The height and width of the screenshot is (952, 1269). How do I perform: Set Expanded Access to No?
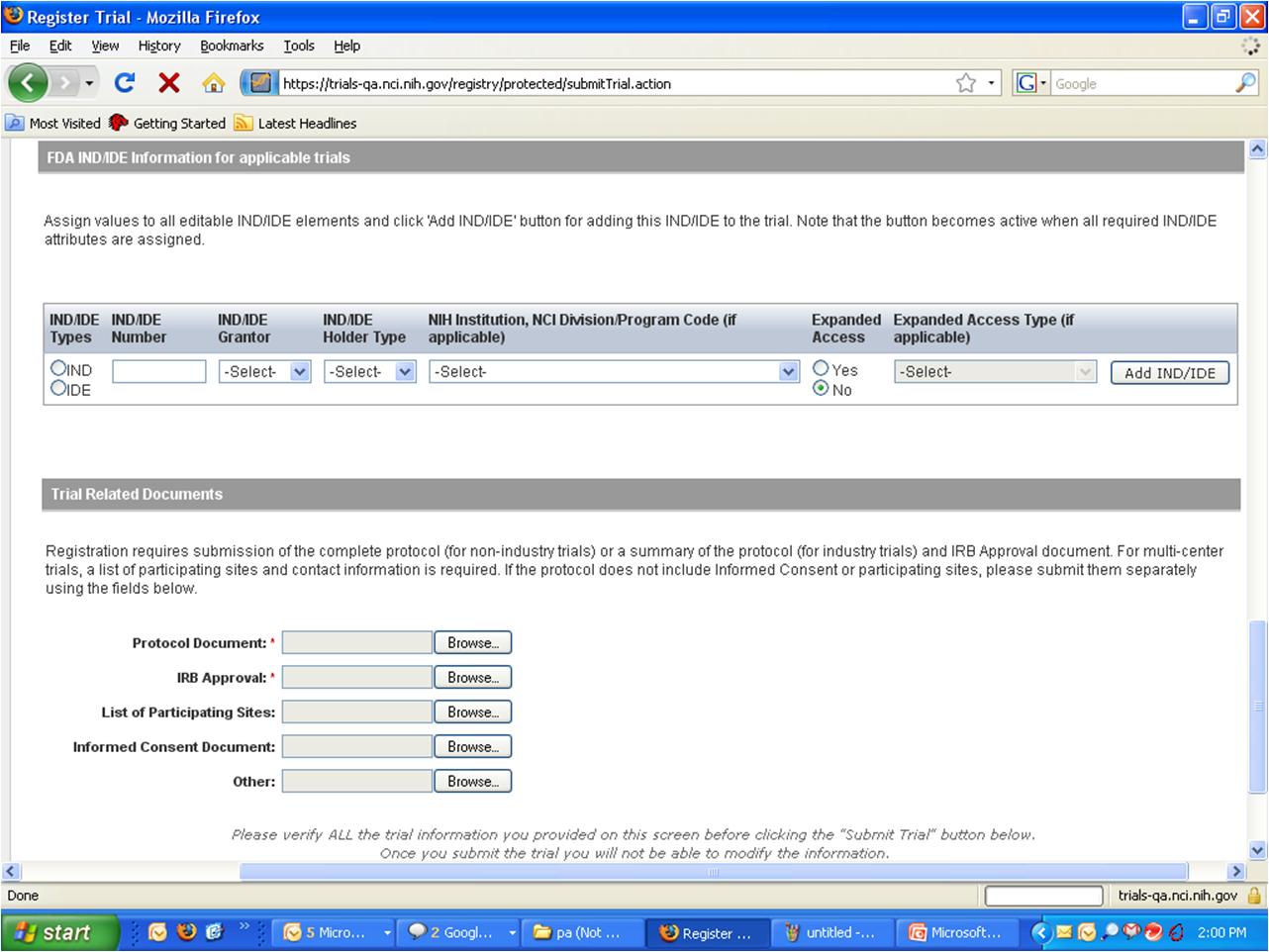pyautogui.click(x=821, y=389)
